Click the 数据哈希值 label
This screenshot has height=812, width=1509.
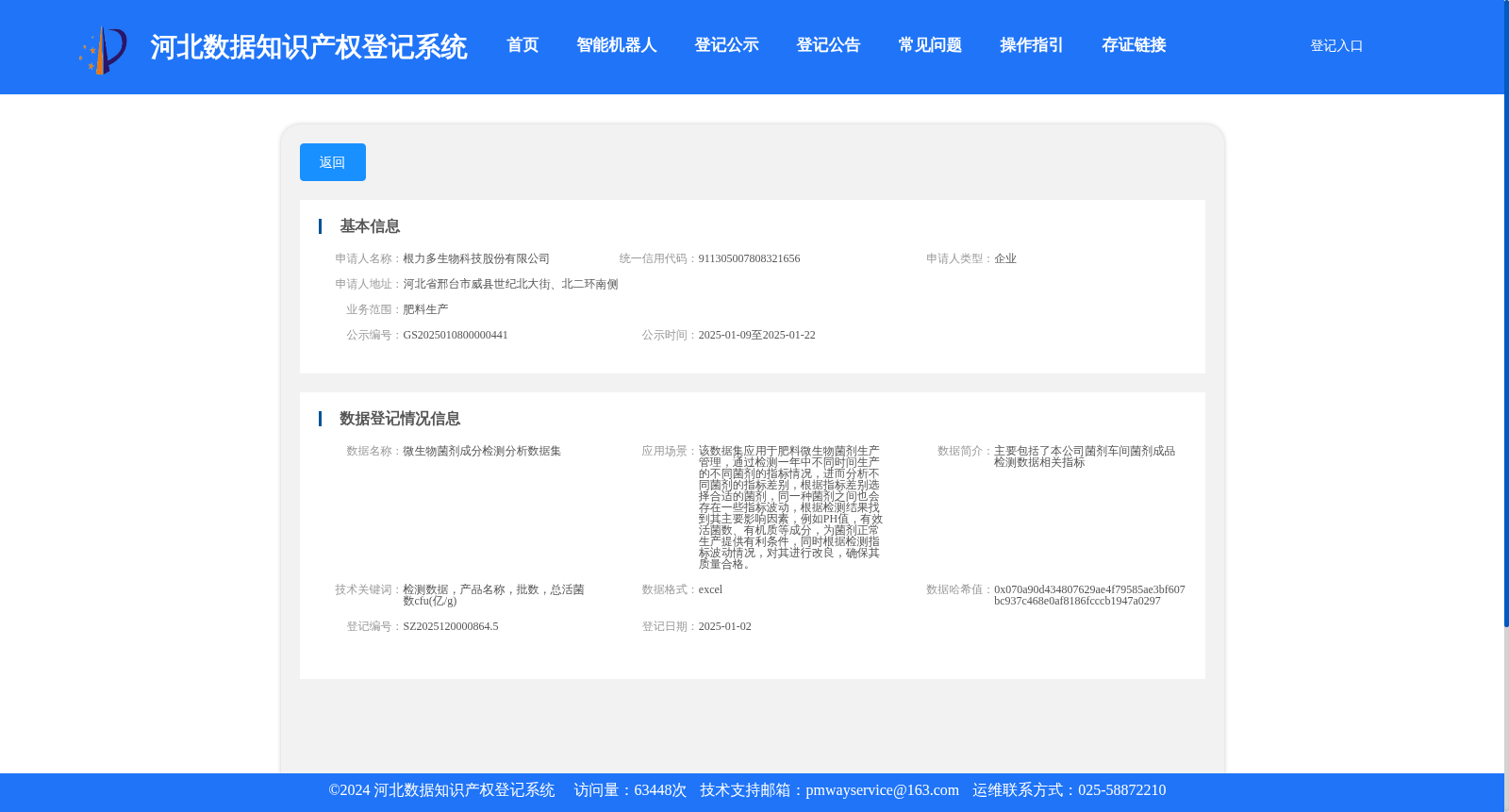click(x=959, y=589)
